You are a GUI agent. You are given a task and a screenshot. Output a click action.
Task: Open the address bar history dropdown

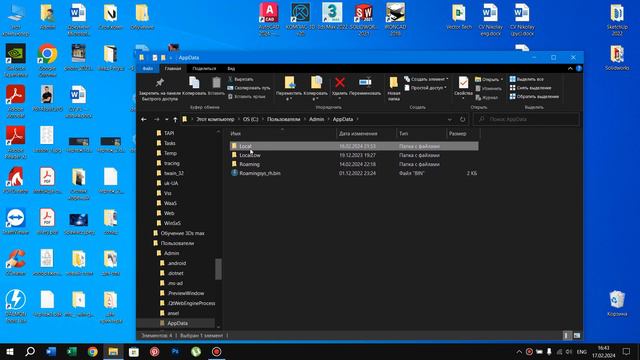coord(450,119)
